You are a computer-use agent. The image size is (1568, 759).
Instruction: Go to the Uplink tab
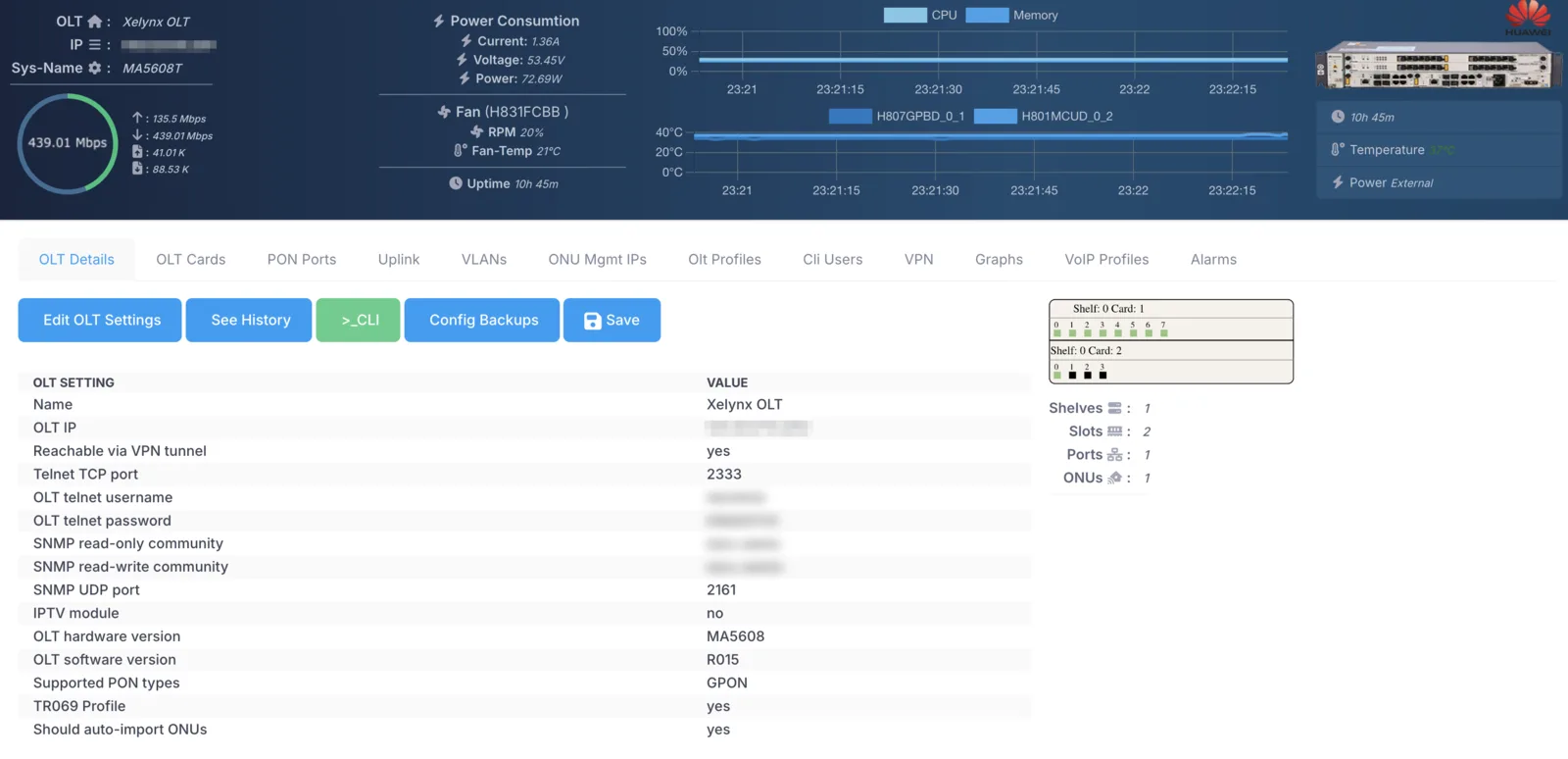click(x=399, y=260)
